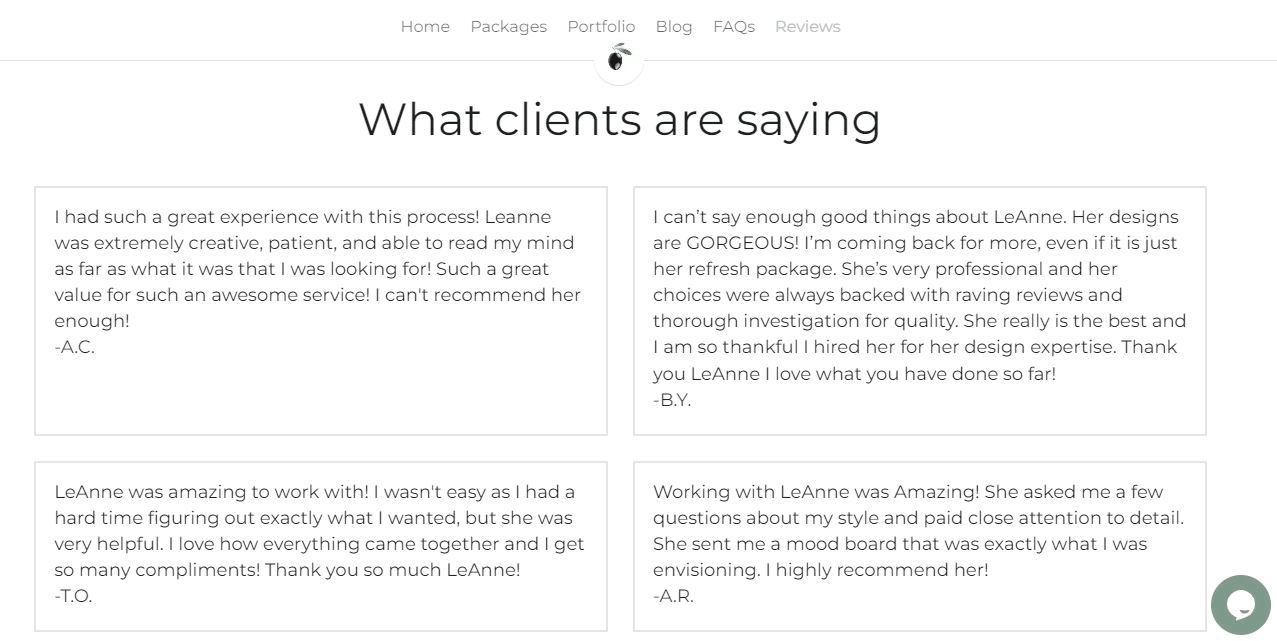The width and height of the screenshot is (1277, 641).
Task: Visit the FAQs page
Action: 733,27
